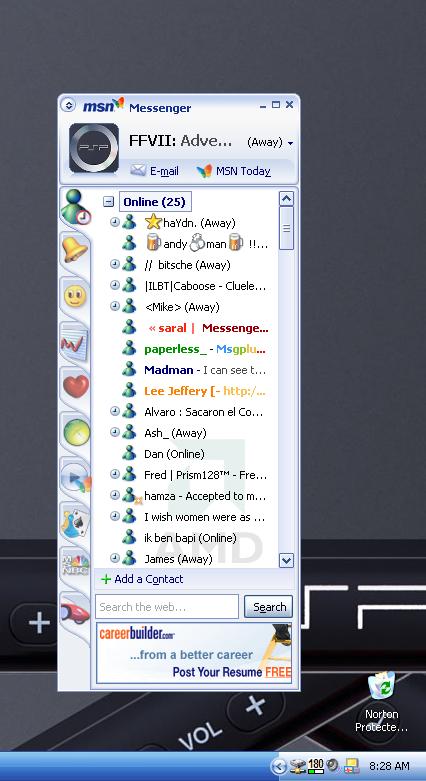Click the buddy icon beside saral
Viewport: 426px width, 781px height.
[129, 327]
